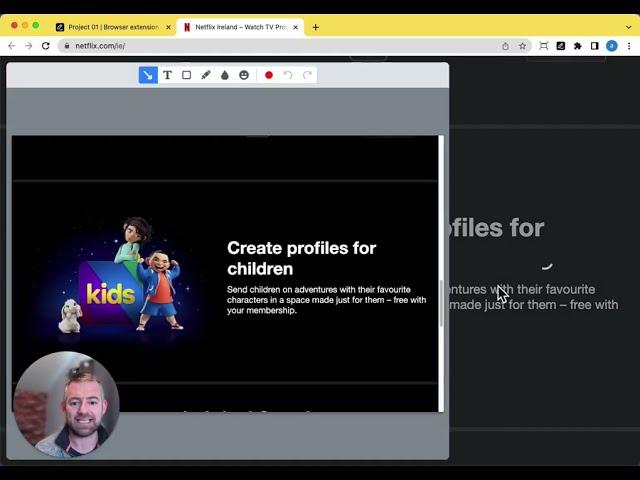This screenshot has width=640, height=480.
Task: Click the netflix.com/ie address bar
Action: pyautogui.click(x=294, y=46)
